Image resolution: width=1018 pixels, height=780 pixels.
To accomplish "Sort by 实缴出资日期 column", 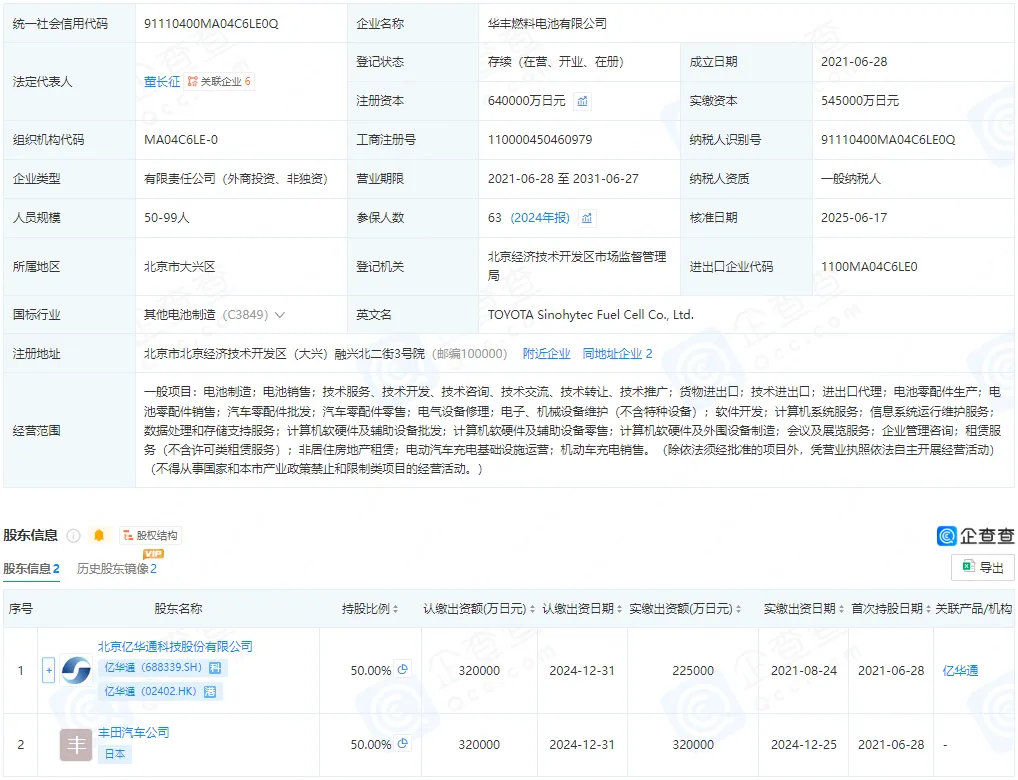I will (841, 609).
